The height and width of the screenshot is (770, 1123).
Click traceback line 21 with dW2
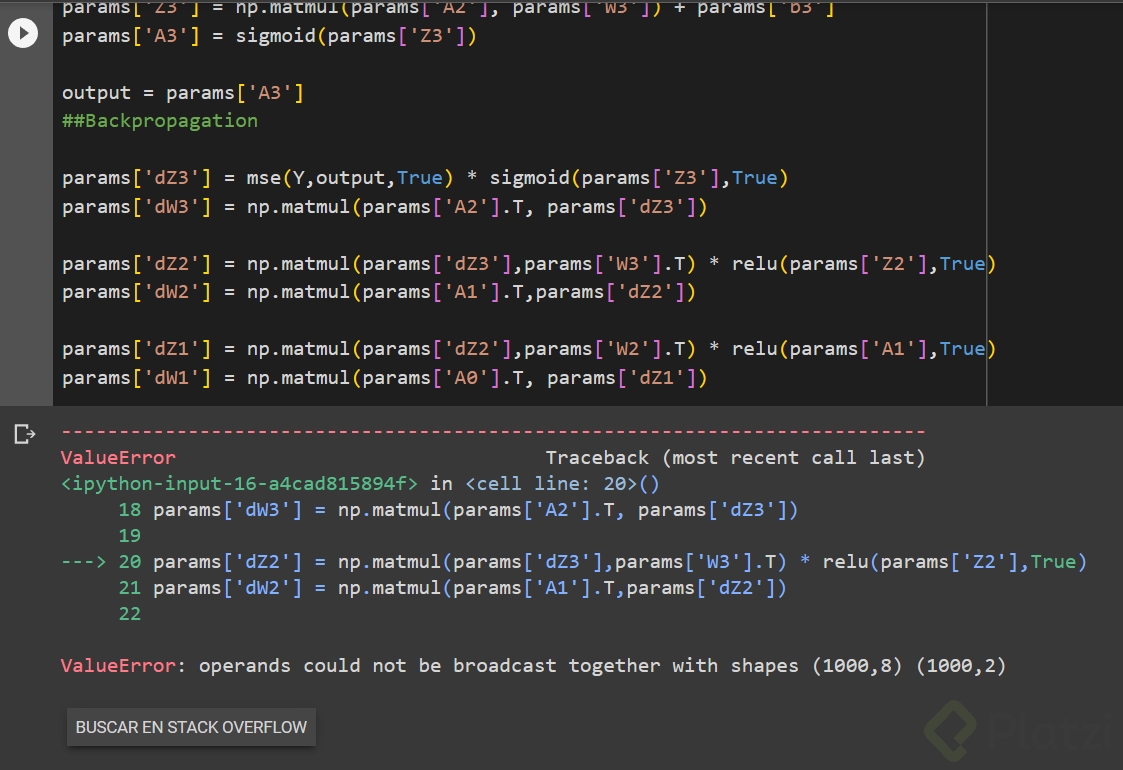tap(453, 588)
